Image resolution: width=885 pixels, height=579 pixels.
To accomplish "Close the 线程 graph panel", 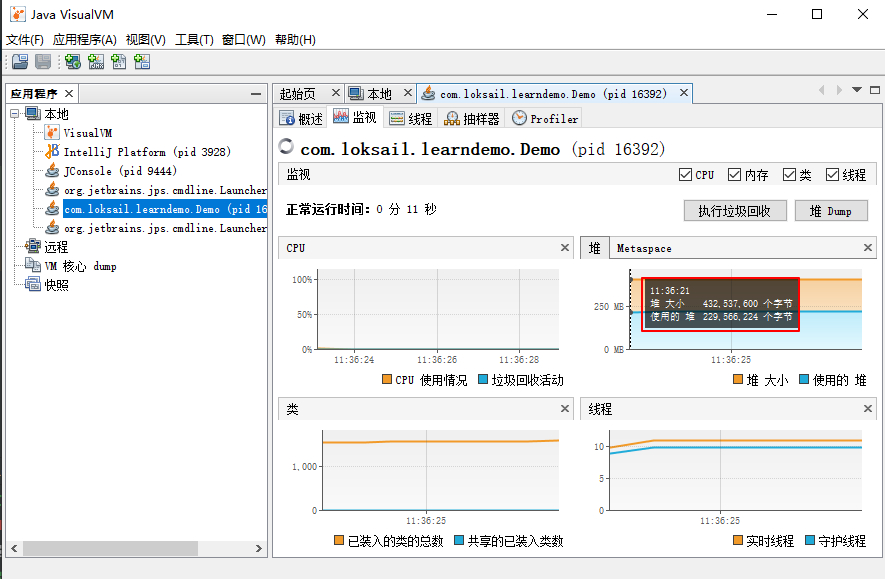I will 868,409.
